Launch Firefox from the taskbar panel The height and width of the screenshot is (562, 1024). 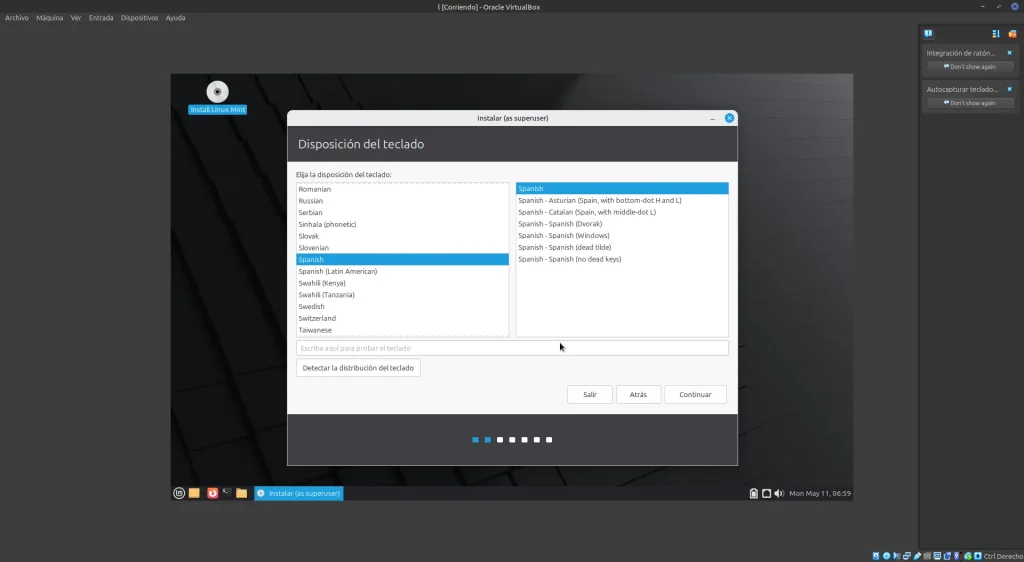point(212,493)
